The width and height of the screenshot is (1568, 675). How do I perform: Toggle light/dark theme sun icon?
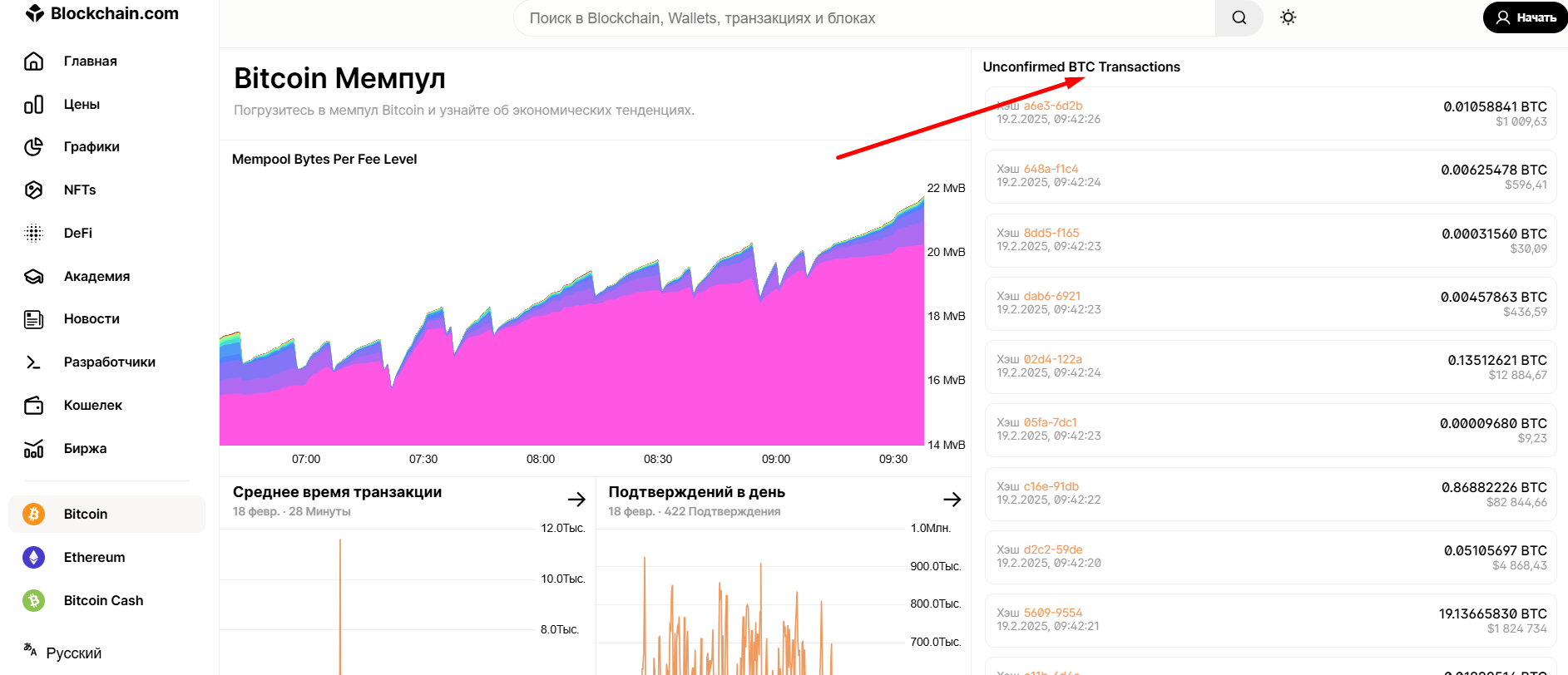pyautogui.click(x=1289, y=17)
